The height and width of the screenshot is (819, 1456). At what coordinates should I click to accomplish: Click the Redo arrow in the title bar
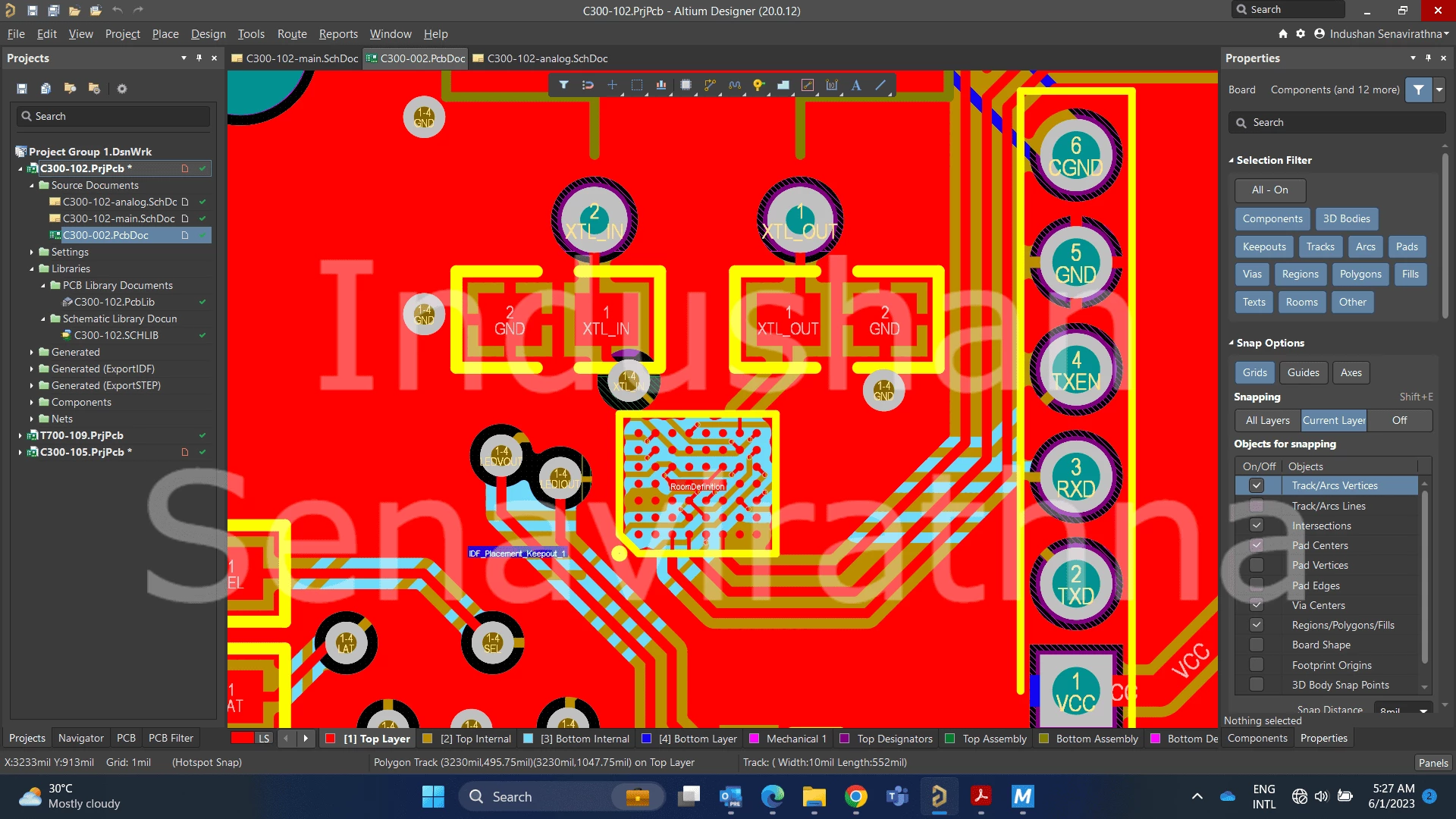[138, 11]
